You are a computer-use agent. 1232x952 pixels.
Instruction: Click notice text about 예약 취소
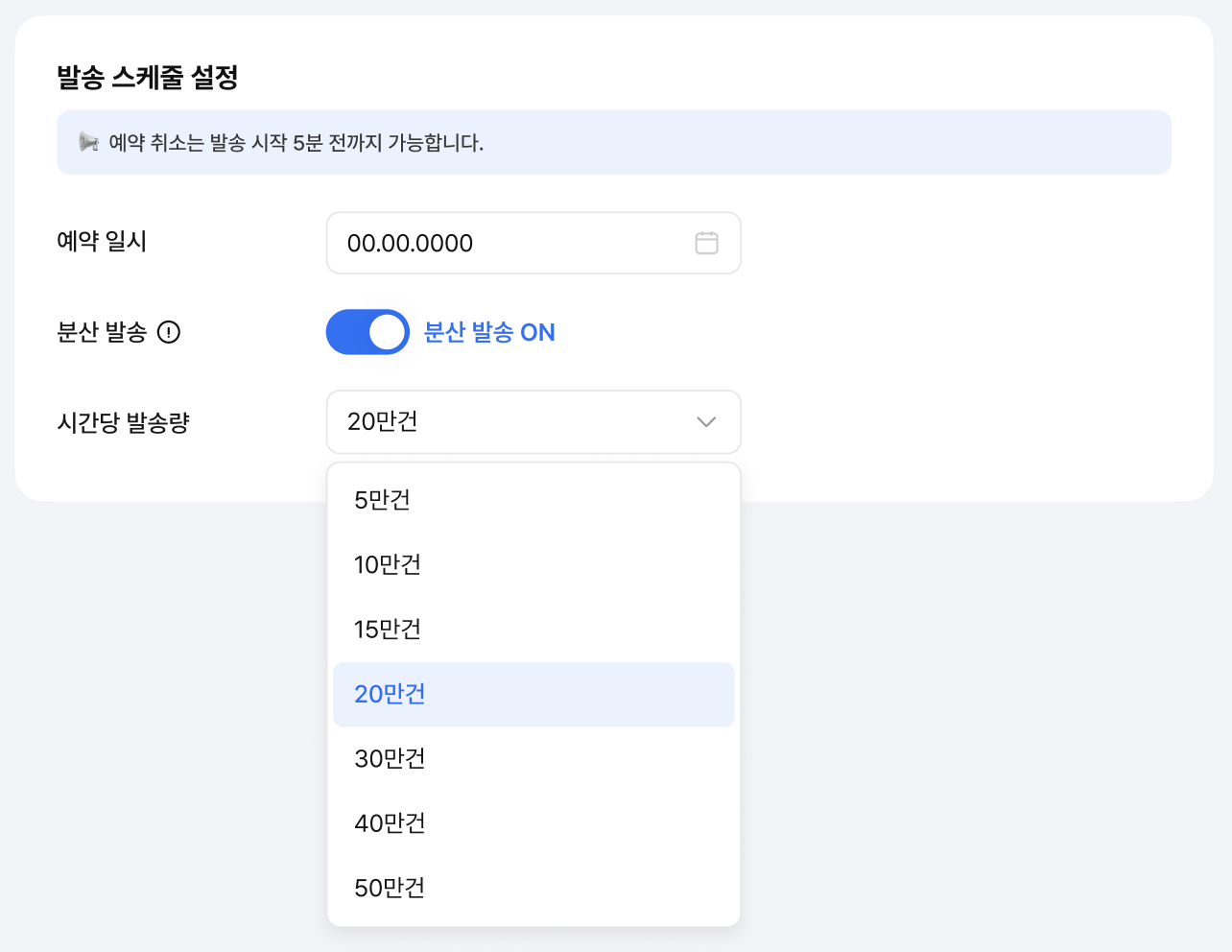(296, 143)
